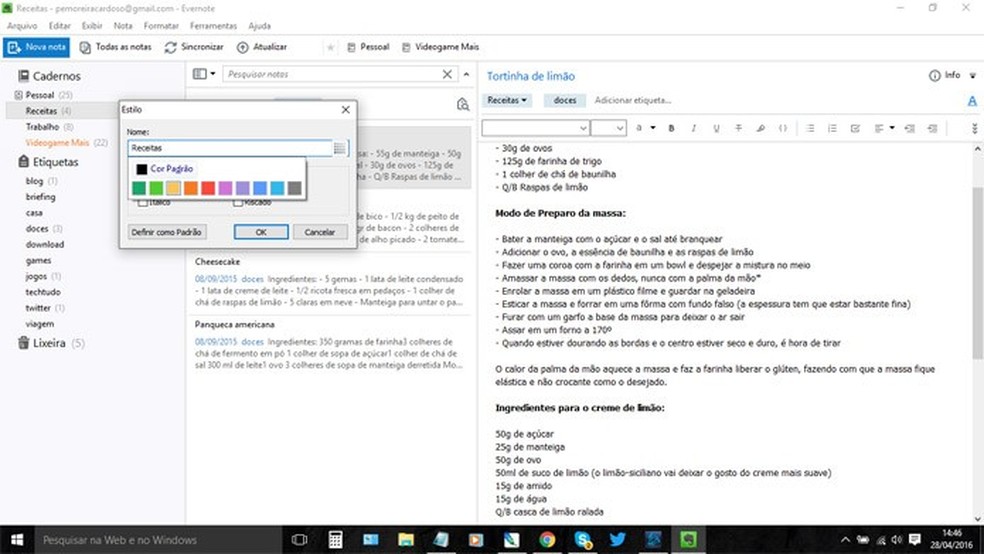Click the list color picker icon beside Nome field
This screenshot has height=554, width=984.
(x=340, y=148)
